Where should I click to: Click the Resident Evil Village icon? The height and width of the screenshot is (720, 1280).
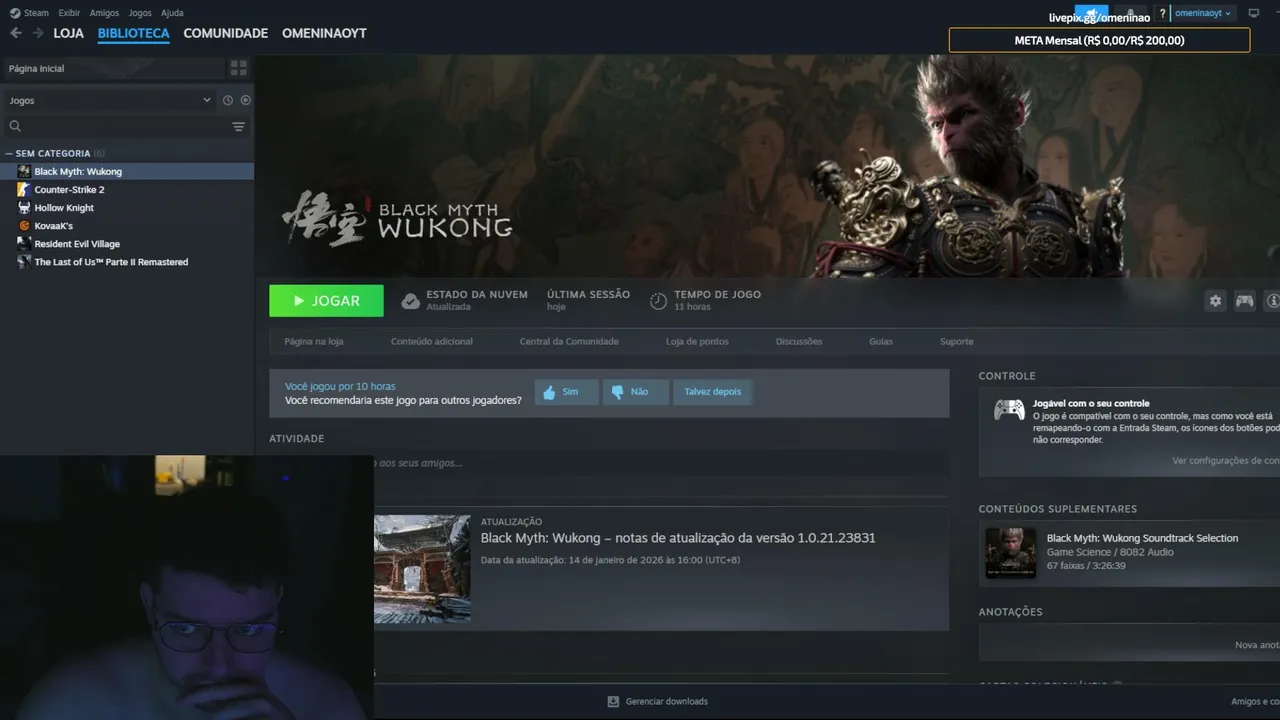[24, 243]
